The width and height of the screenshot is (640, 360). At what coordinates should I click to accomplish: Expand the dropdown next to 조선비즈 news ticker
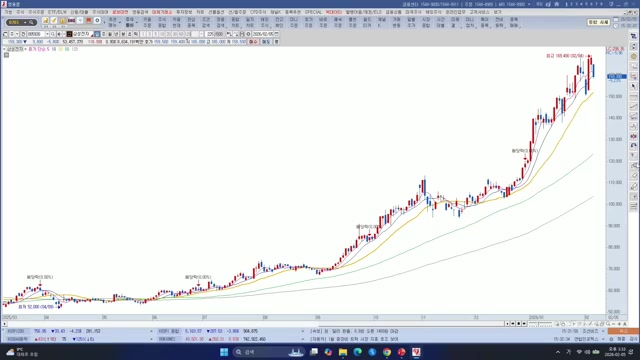point(603,331)
